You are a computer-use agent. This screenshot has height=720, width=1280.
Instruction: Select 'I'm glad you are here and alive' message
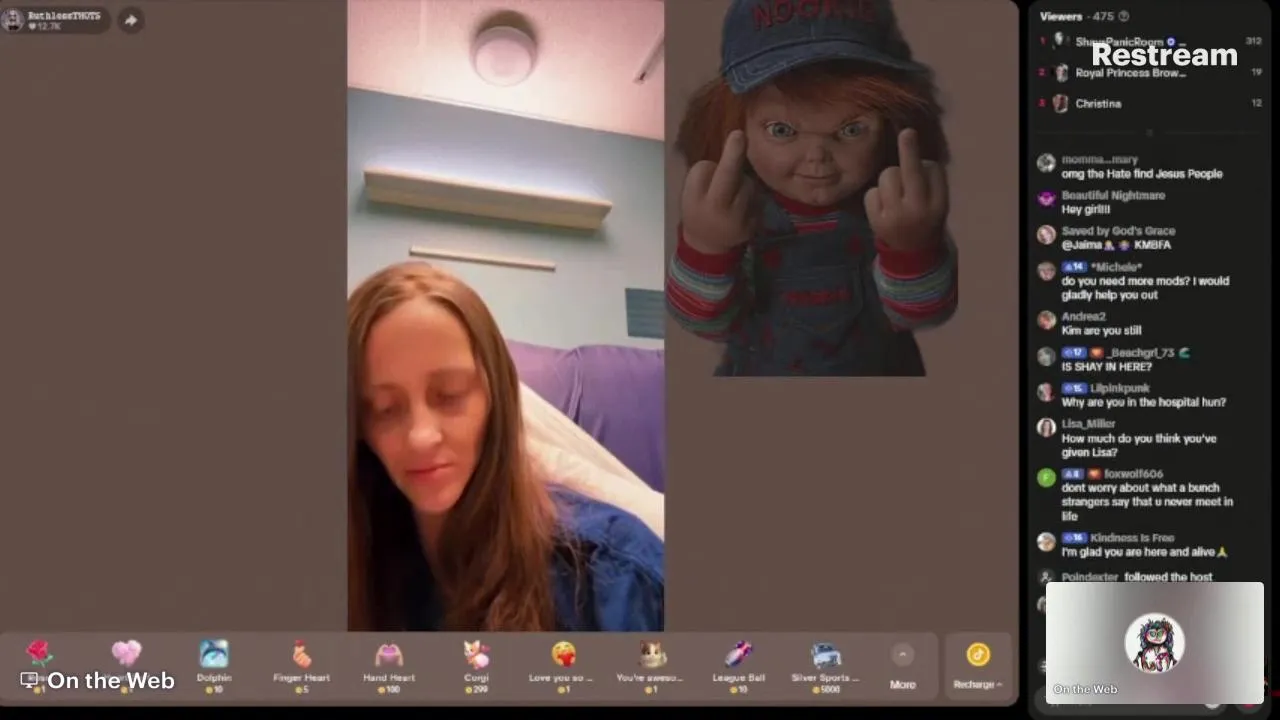coord(1144,552)
